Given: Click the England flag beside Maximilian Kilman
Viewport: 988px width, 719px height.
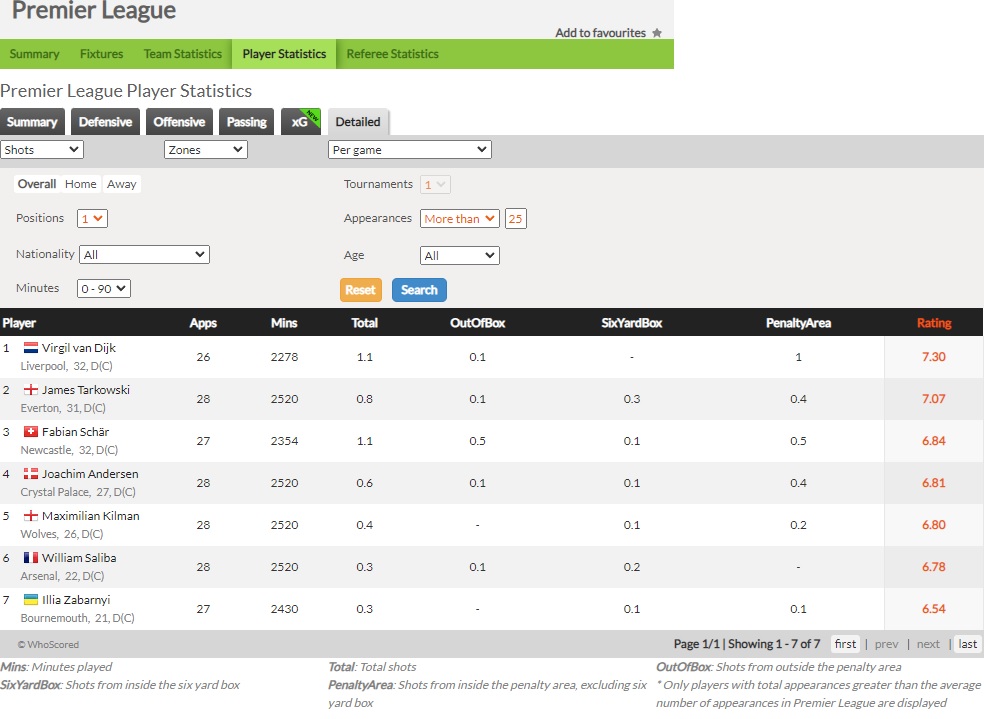Looking at the screenshot, I should (31, 515).
